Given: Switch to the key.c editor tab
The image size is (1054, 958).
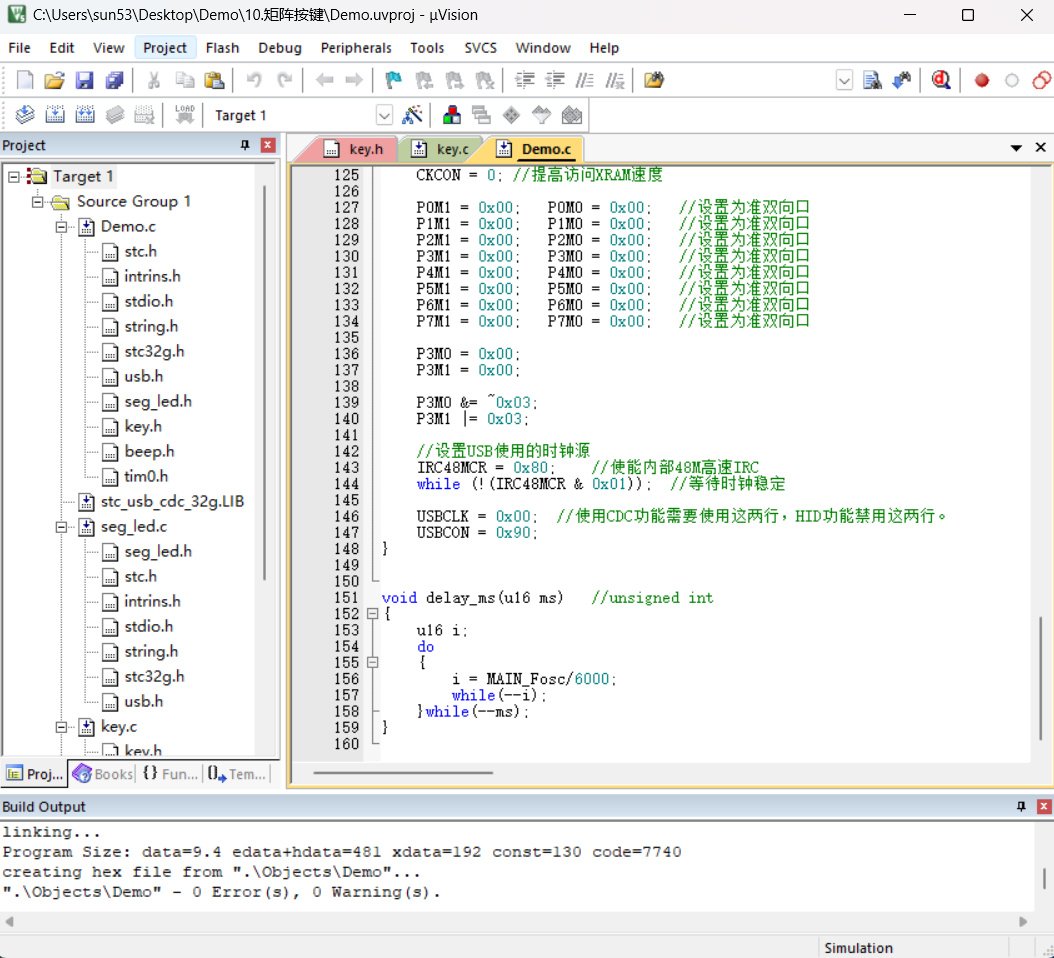Looking at the screenshot, I should (440, 149).
